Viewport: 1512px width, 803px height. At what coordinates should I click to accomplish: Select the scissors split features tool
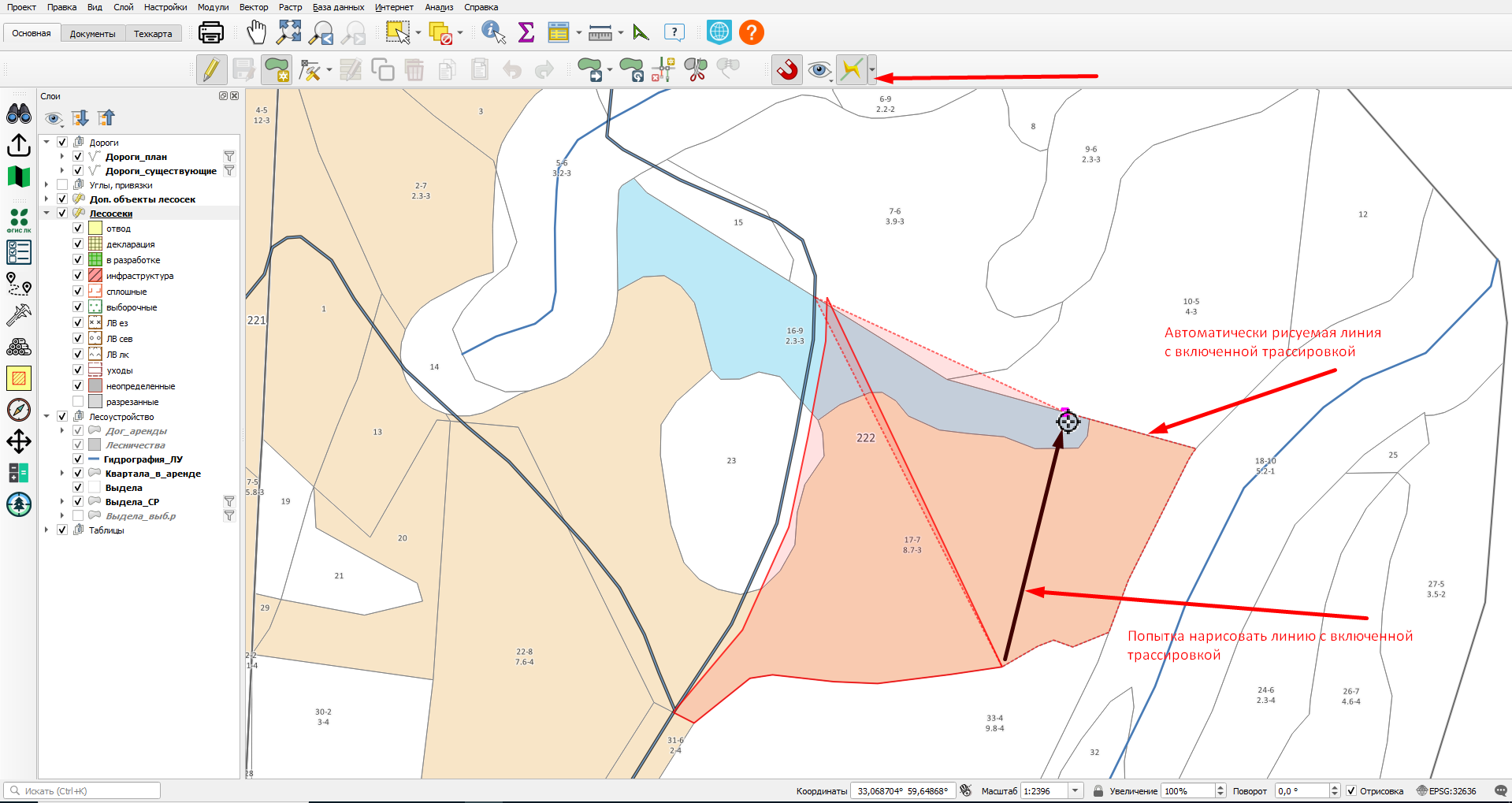tap(696, 70)
